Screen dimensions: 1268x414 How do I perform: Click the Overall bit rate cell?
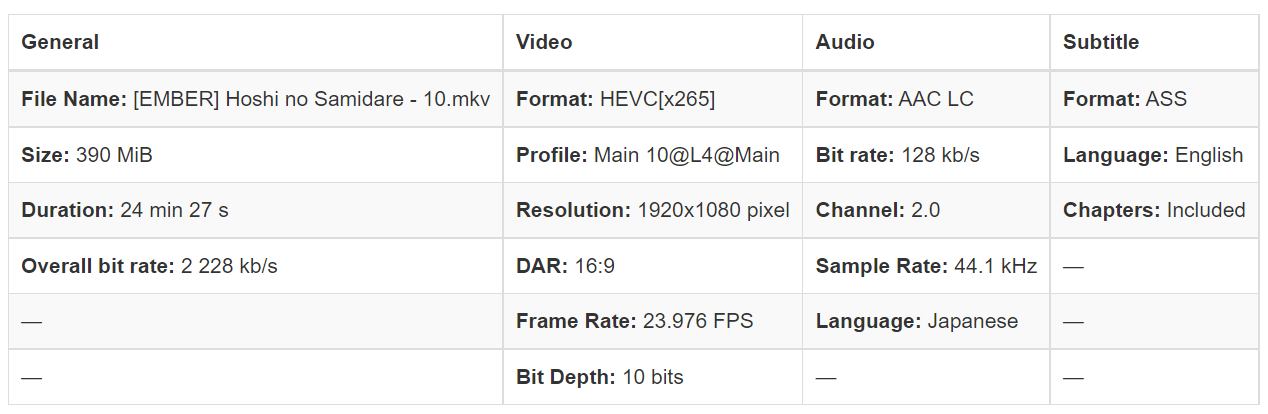click(149, 266)
